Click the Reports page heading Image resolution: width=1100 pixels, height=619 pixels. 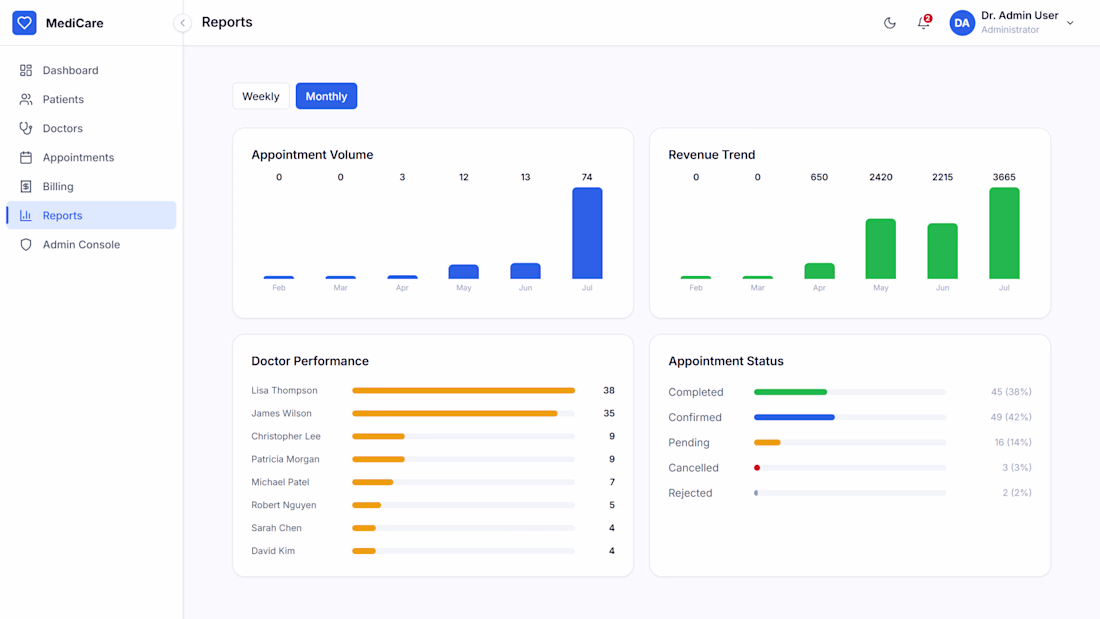tap(227, 22)
